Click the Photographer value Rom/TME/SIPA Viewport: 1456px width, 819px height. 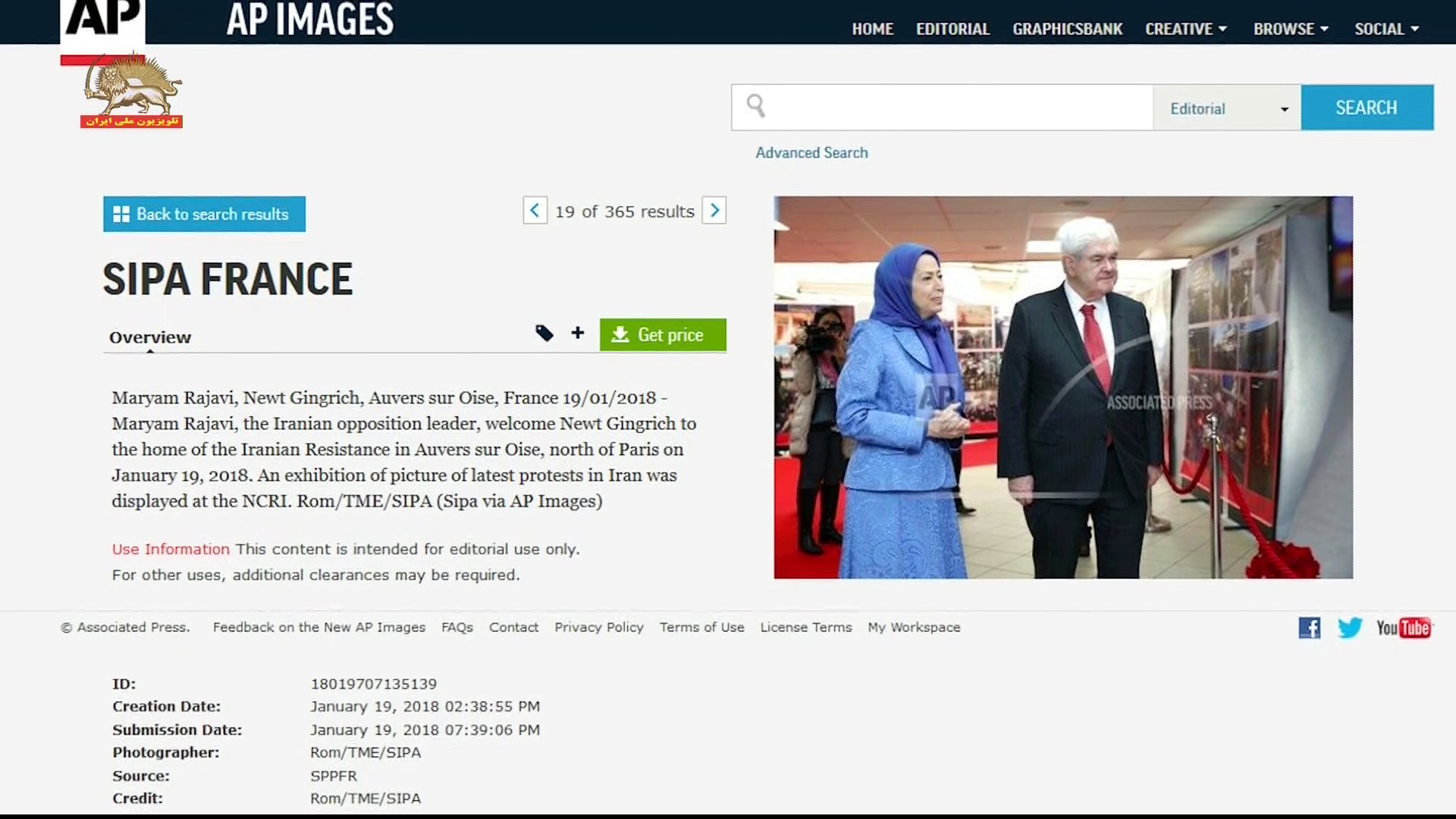click(366, 752)
